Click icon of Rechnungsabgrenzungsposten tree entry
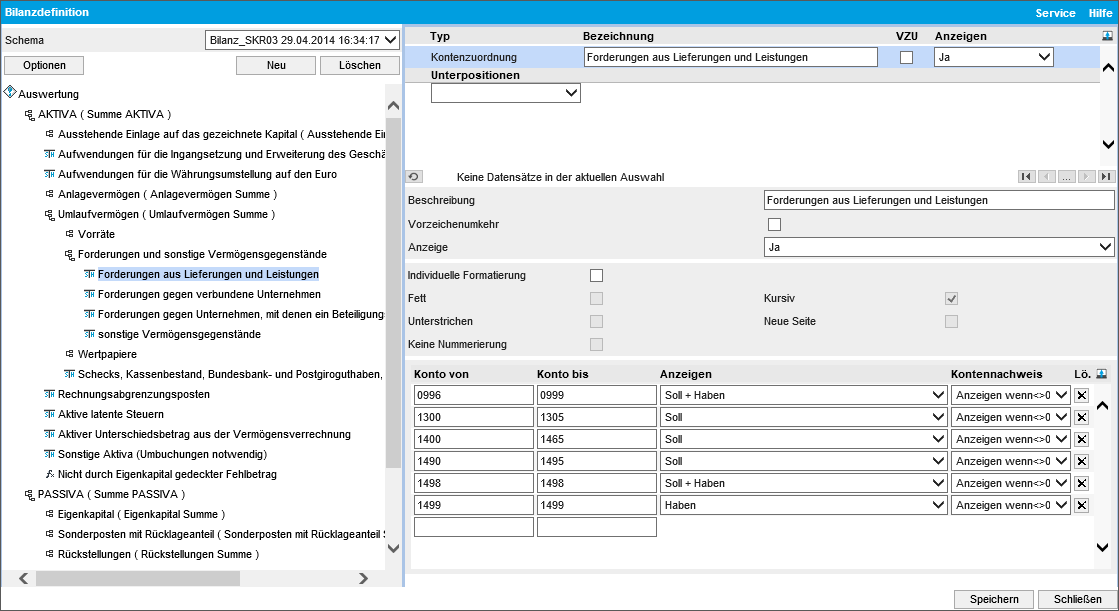 [49, 393]
